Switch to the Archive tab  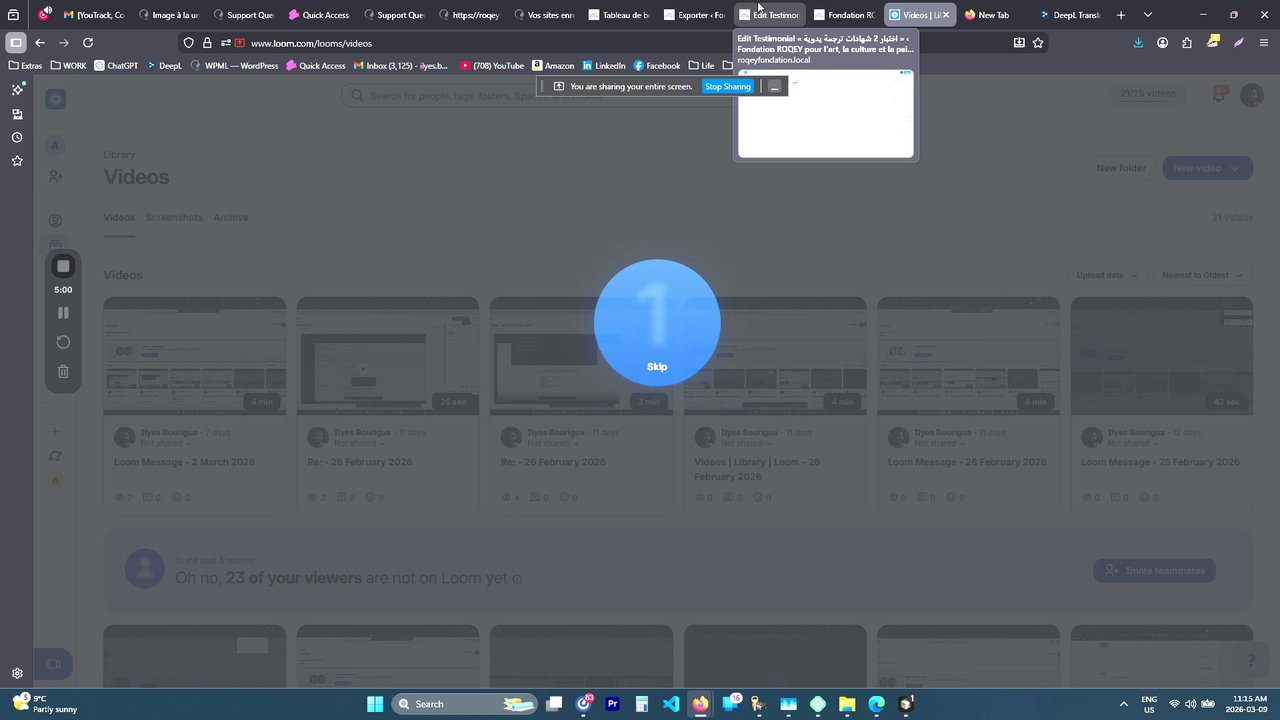[230, 217]
